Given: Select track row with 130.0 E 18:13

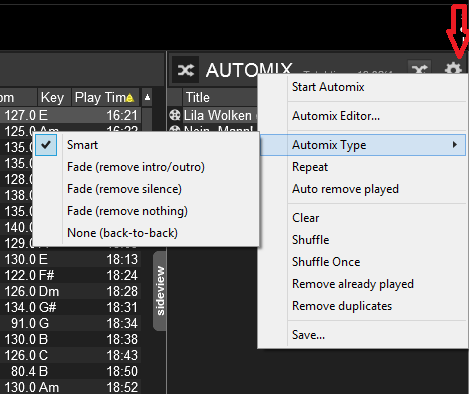Looking at the screenshot, I should (70, 259).
